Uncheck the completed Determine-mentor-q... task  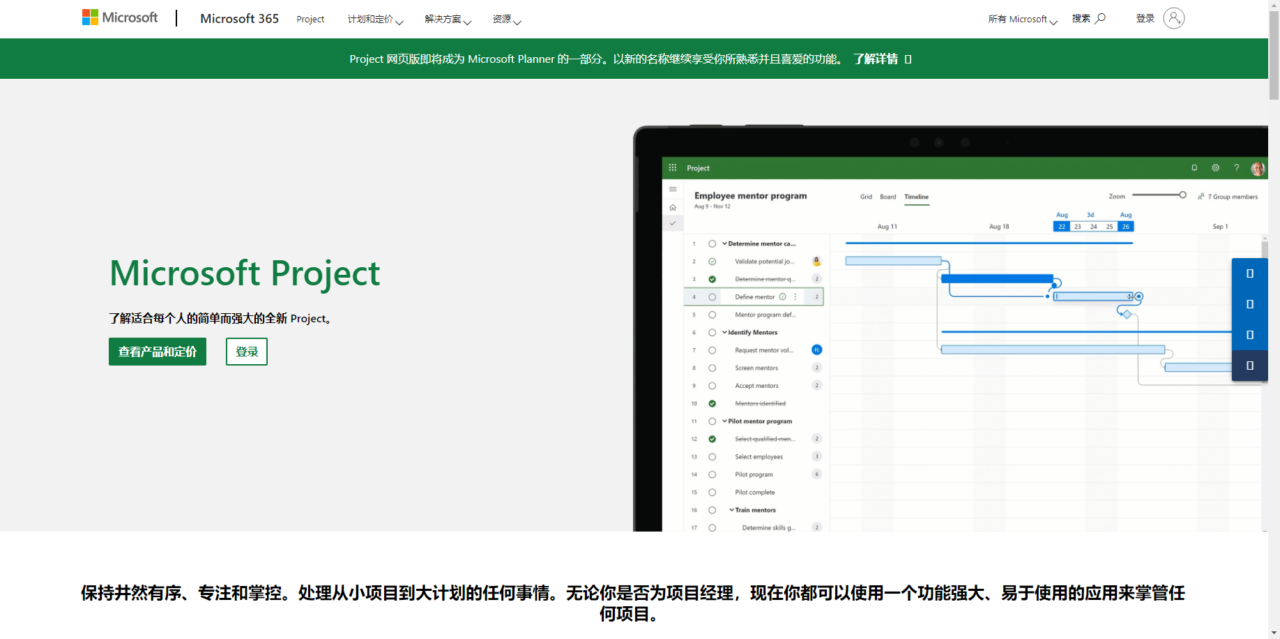[712, 279]
